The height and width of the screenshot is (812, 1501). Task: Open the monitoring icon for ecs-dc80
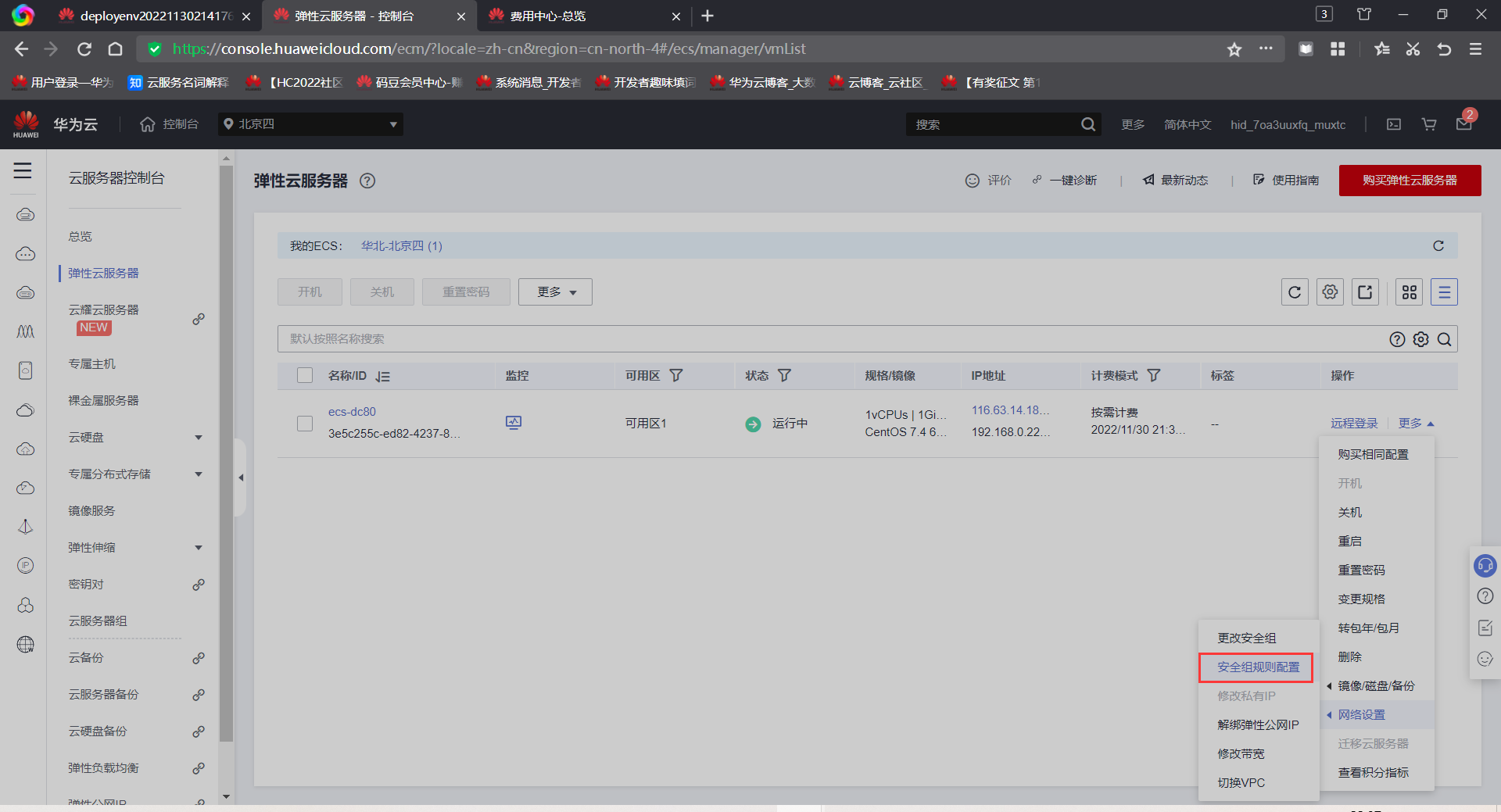(514, 423)
